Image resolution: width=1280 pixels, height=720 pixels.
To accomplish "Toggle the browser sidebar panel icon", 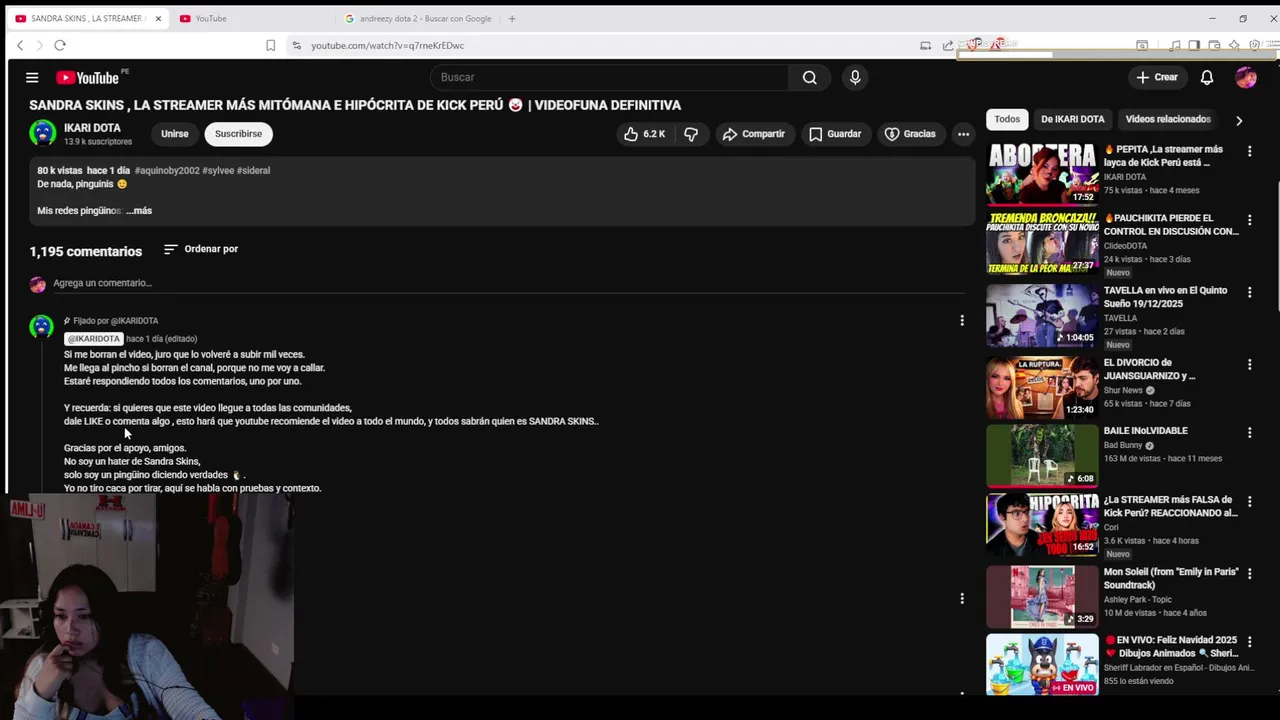I will [x=1194, y=45].
